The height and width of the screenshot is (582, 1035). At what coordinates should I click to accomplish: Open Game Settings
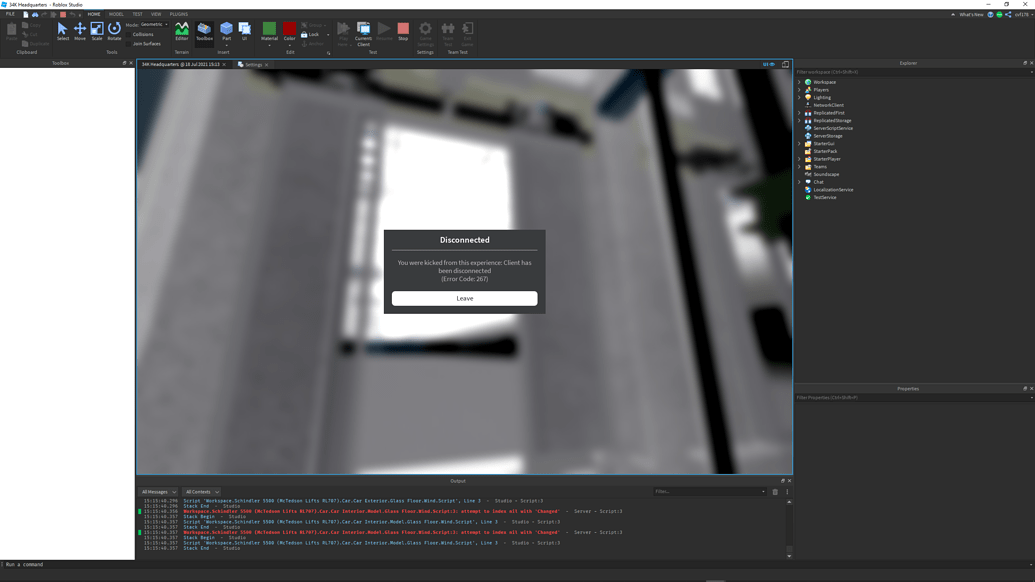[424, 33]
